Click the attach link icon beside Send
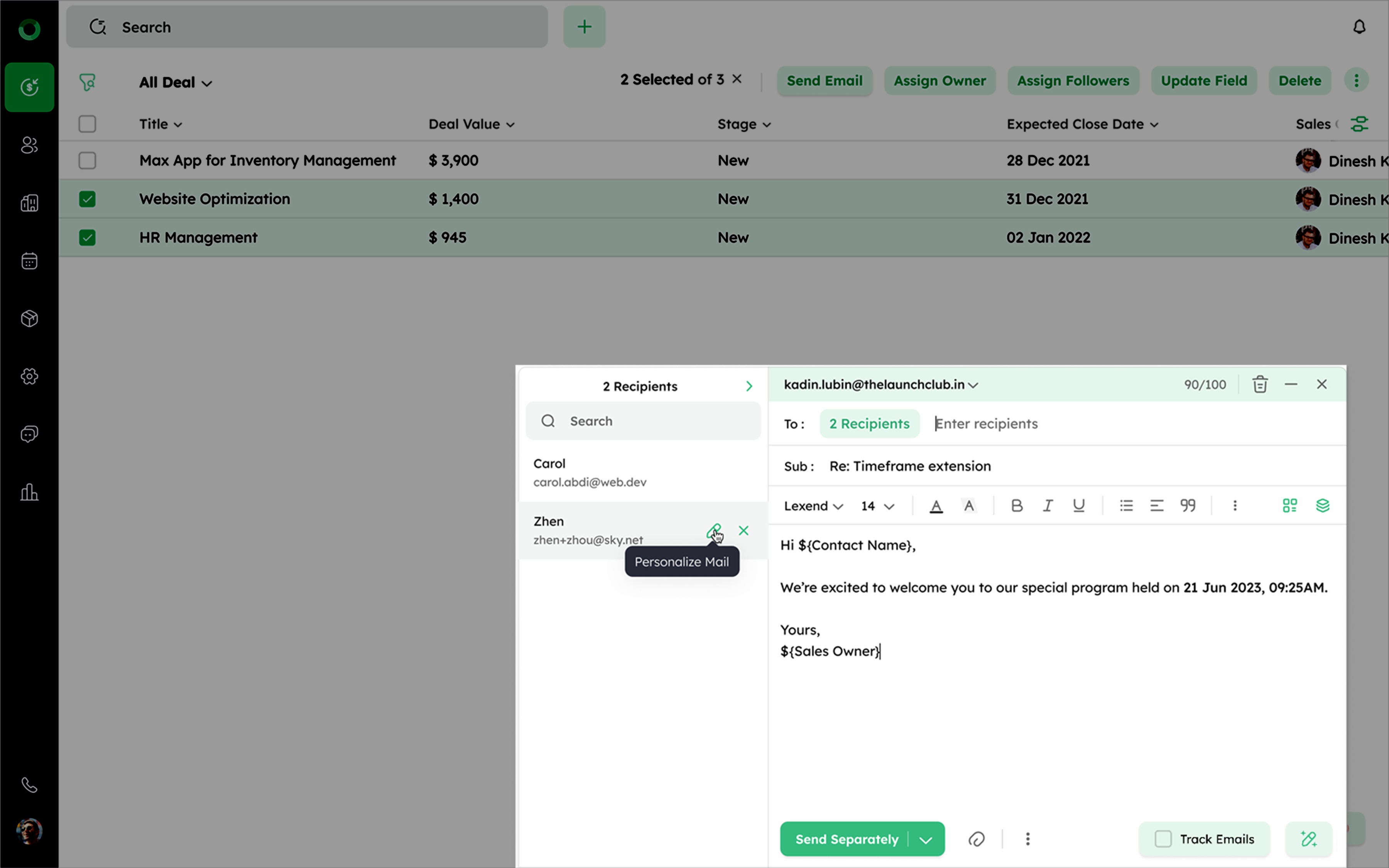 (976, 839)
